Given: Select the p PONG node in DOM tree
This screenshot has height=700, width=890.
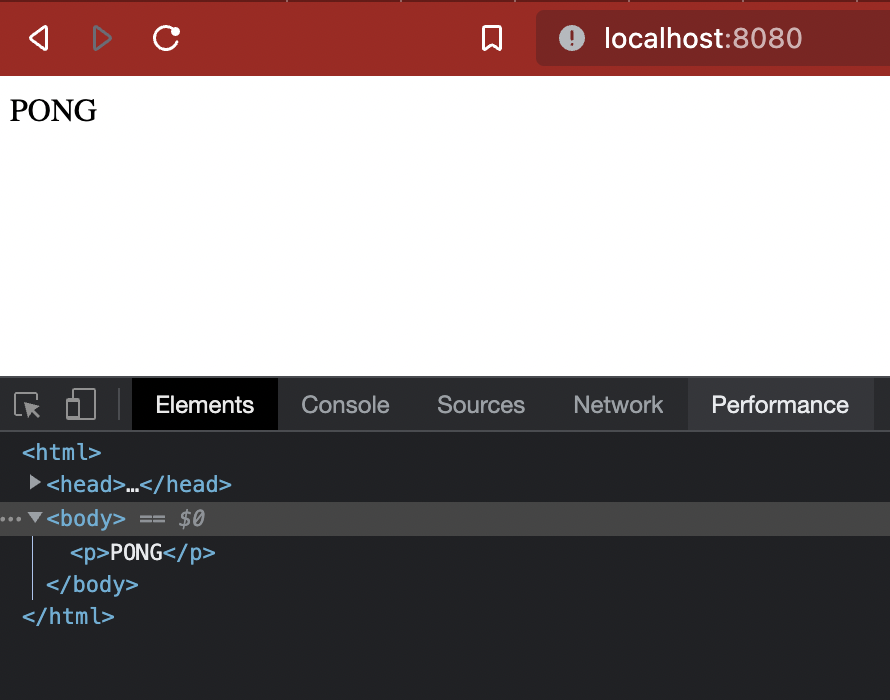Looking at the screenshot, I should click(x=142, y=552).
